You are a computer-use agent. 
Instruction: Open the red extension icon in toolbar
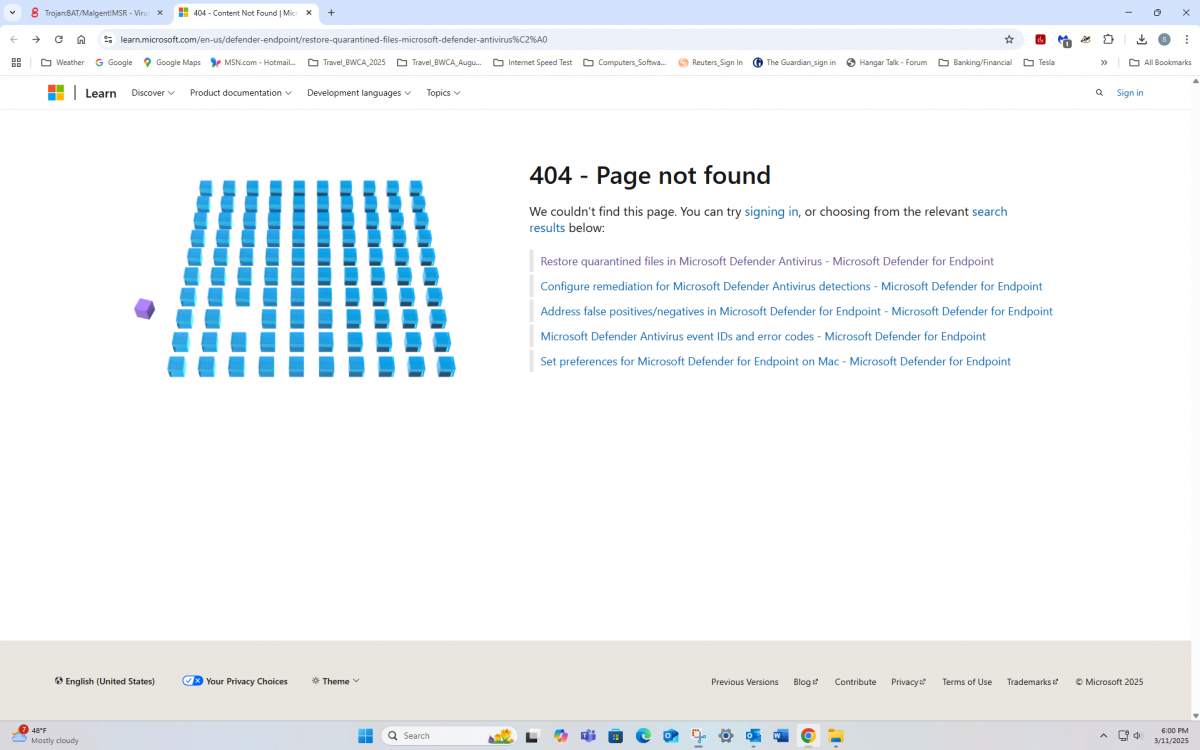pyautogui.click(x=1040, y=39)
